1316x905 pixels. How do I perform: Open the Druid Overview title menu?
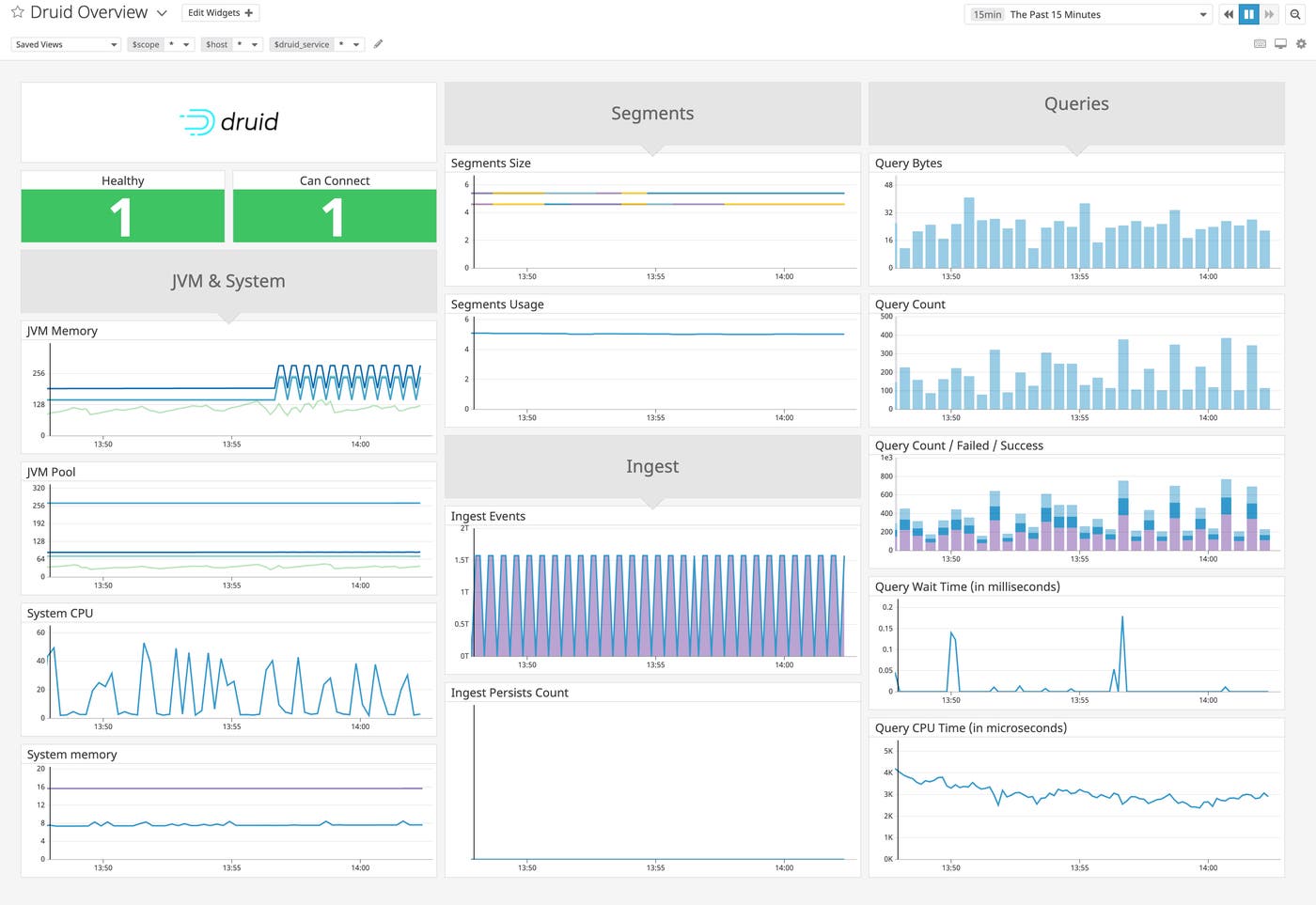[162, 13]
